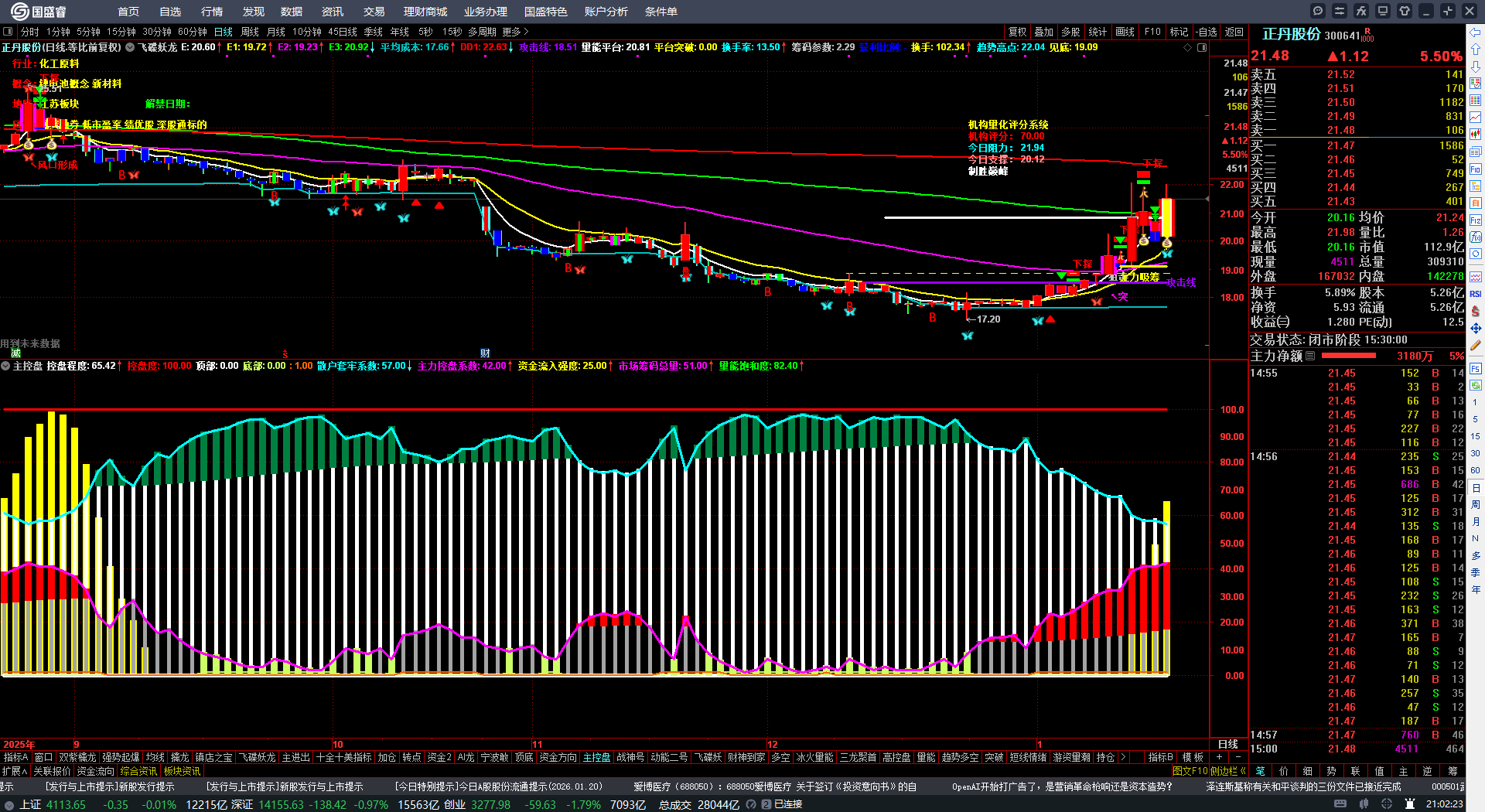Screen dimensions: 1485x812
Task: Open the 交易 menu
Action: point(374,12)
